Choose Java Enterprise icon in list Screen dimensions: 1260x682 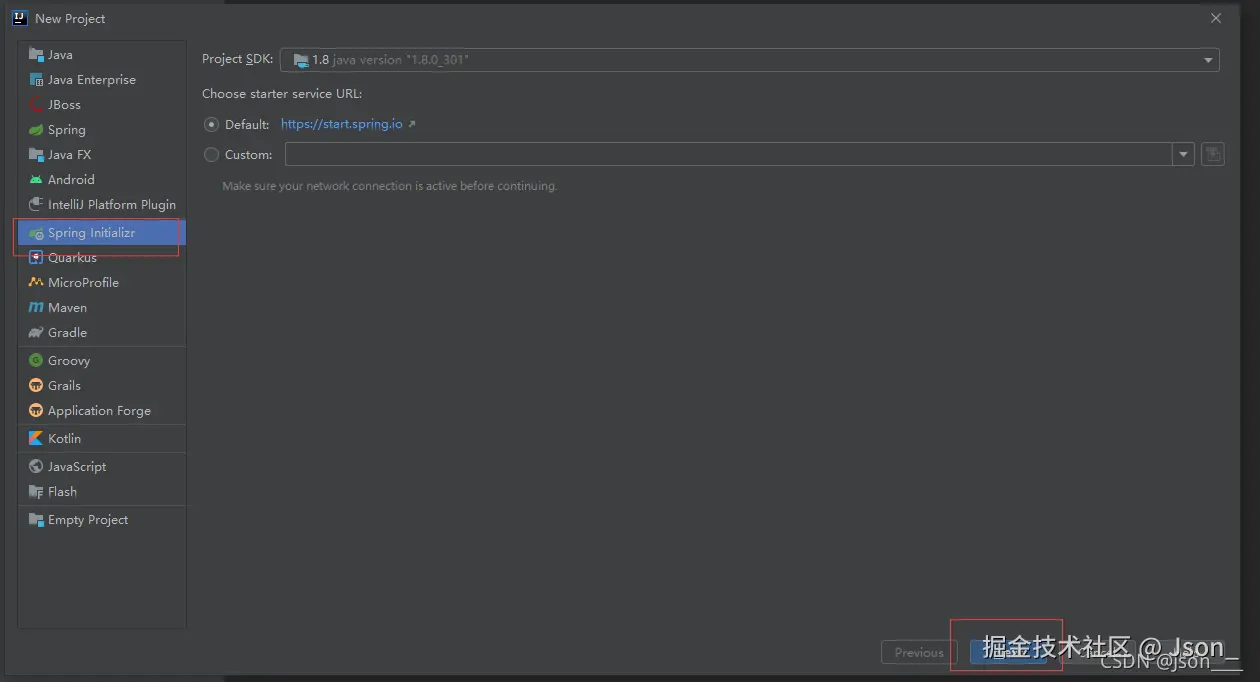tap(36, 79)
